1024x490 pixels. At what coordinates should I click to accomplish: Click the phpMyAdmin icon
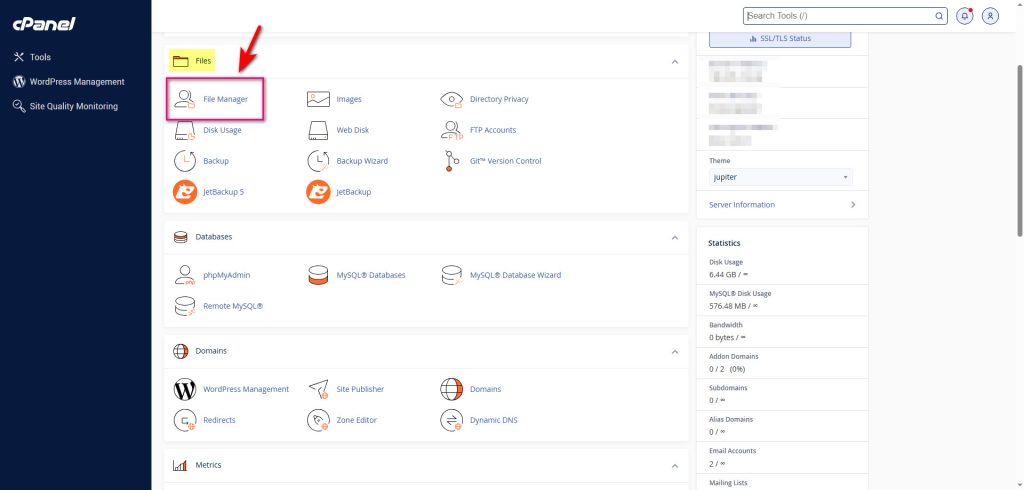click(185, 275)
